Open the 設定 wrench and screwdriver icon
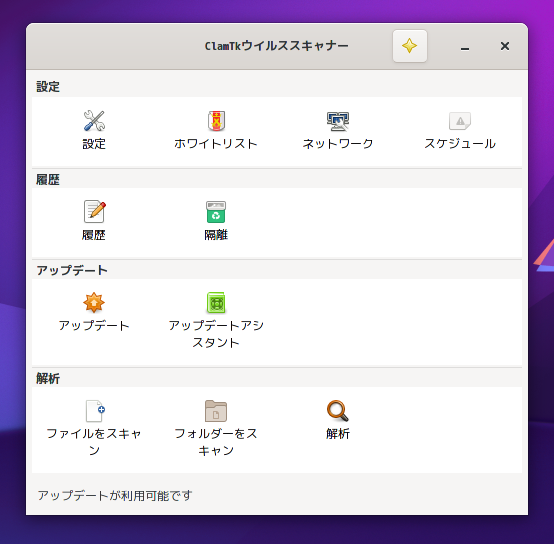This screenshot has width=554, height=544. pos(94,121)
